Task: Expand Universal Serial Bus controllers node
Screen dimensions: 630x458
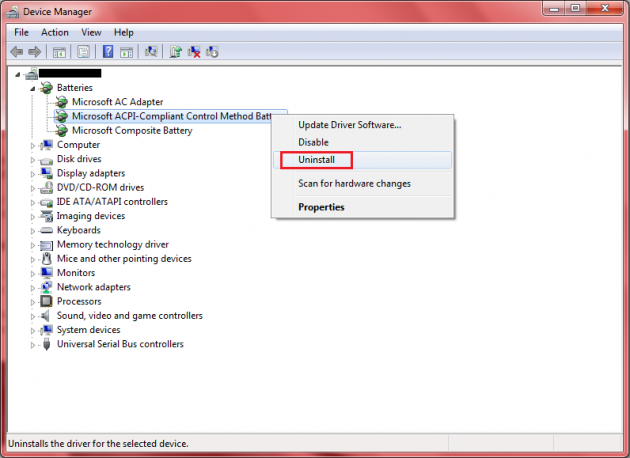Action: coord(33,344)
